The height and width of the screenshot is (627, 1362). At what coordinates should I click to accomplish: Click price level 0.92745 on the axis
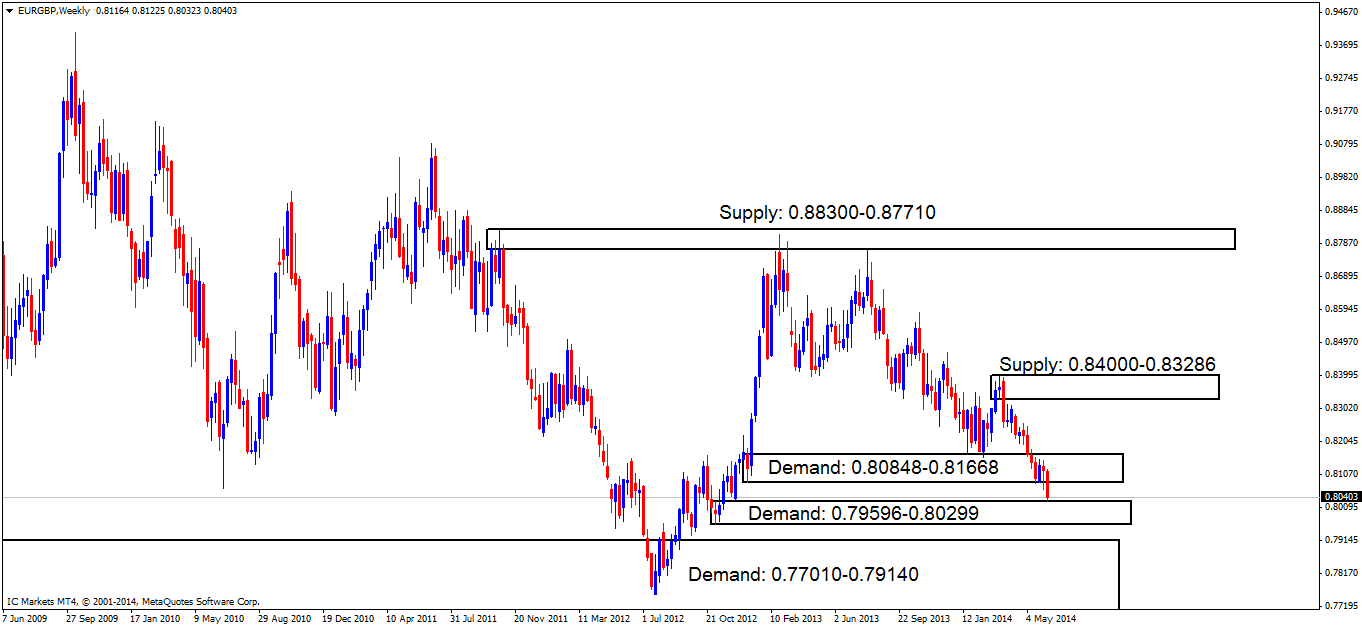(1341, 78)
